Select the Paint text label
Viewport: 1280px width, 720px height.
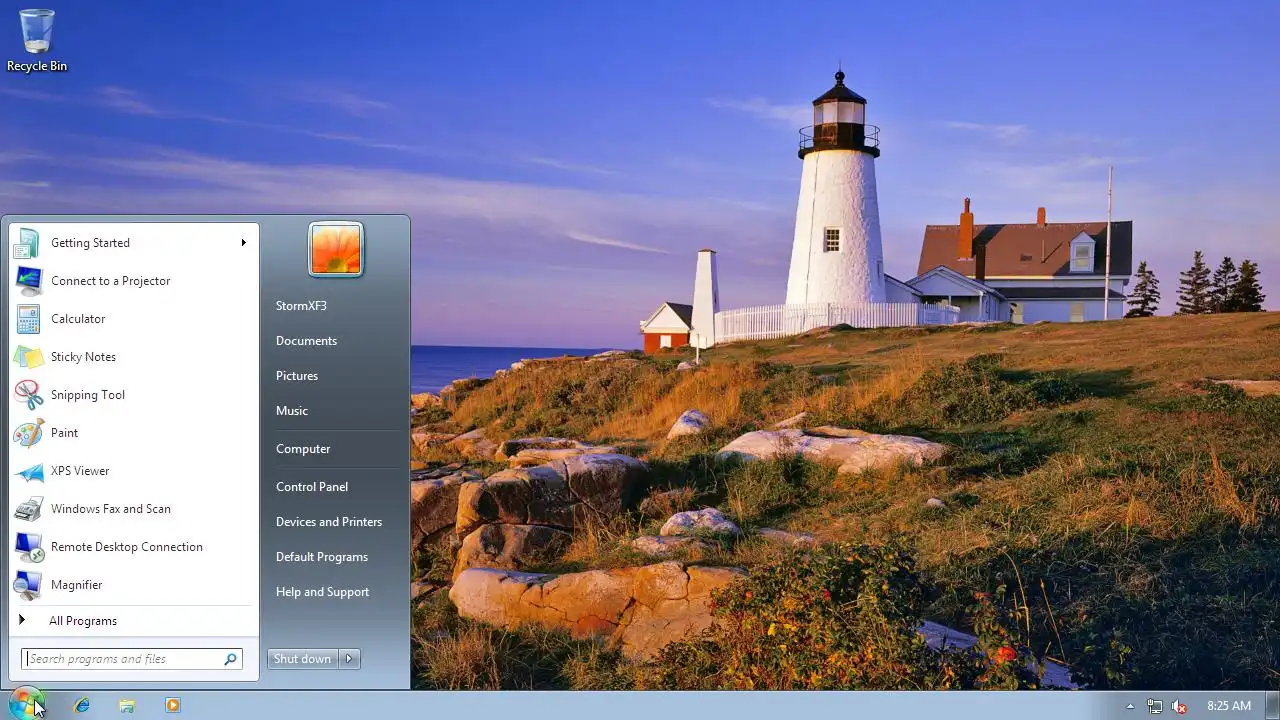[64, 433]
